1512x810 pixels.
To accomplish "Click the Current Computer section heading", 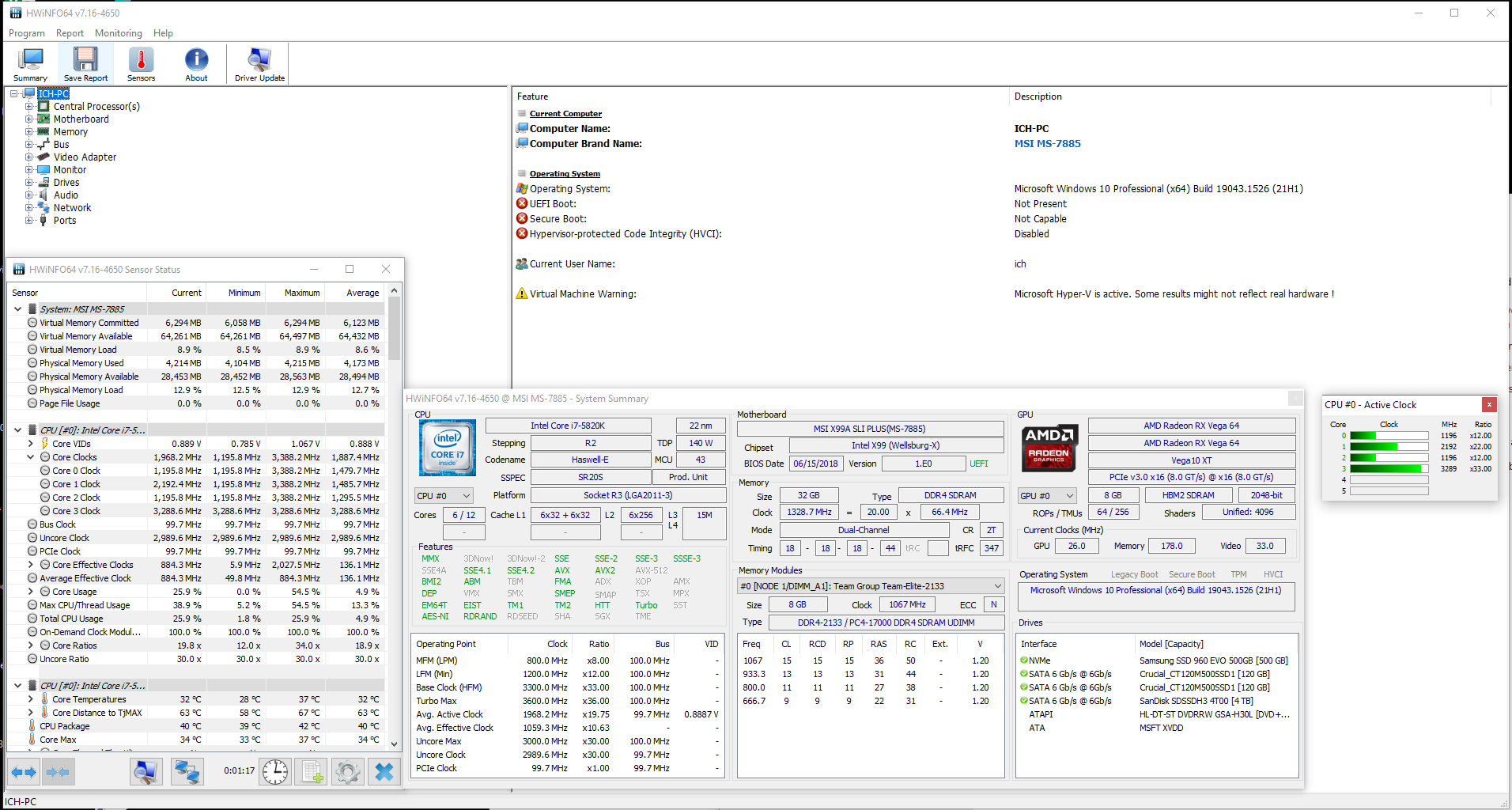I will point(565,114).
